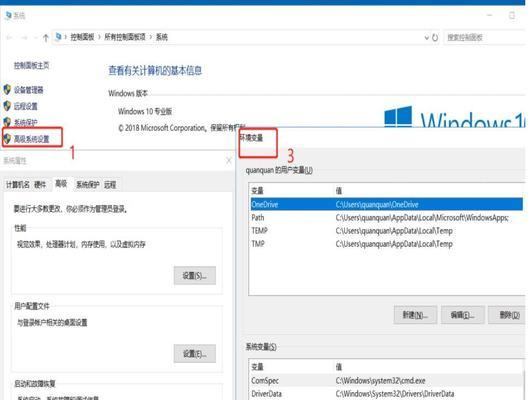The height and width of the screenshot is (400, 528).
Task: Click the user variables Value column header
Action: 339,191
